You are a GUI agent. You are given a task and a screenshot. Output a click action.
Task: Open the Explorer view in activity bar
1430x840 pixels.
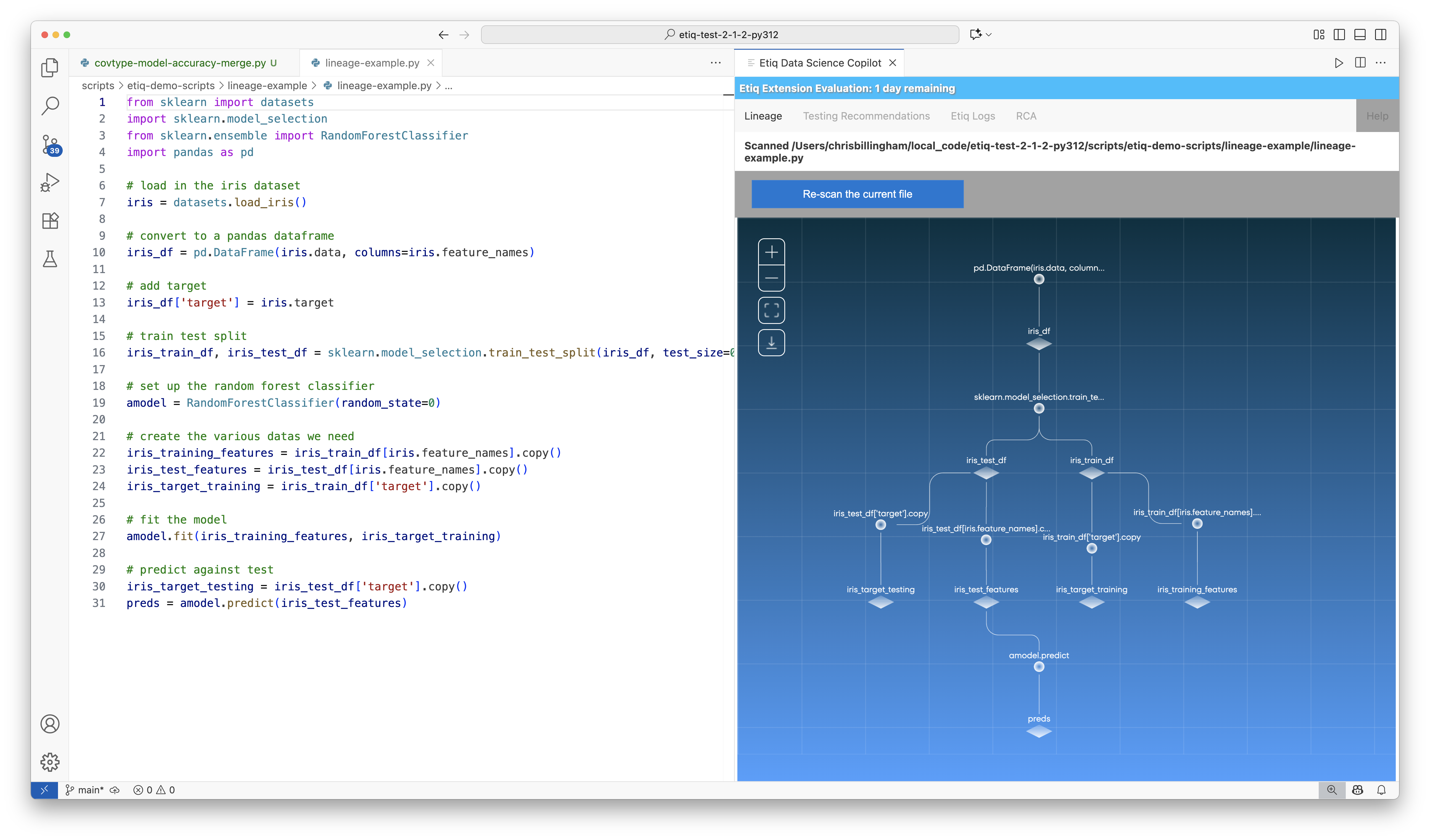coord(50,68)
